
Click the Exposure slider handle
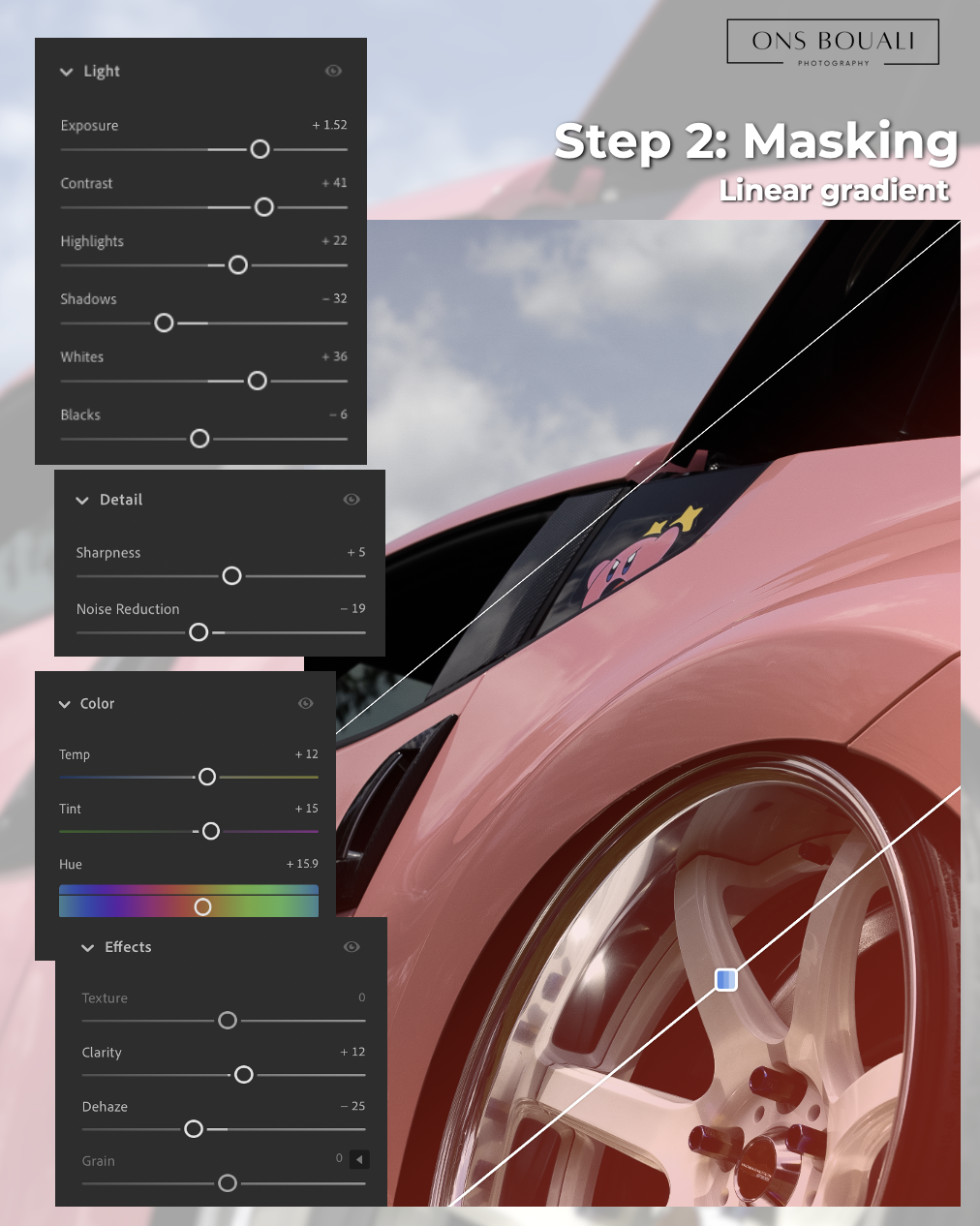(x=260, y=149)
